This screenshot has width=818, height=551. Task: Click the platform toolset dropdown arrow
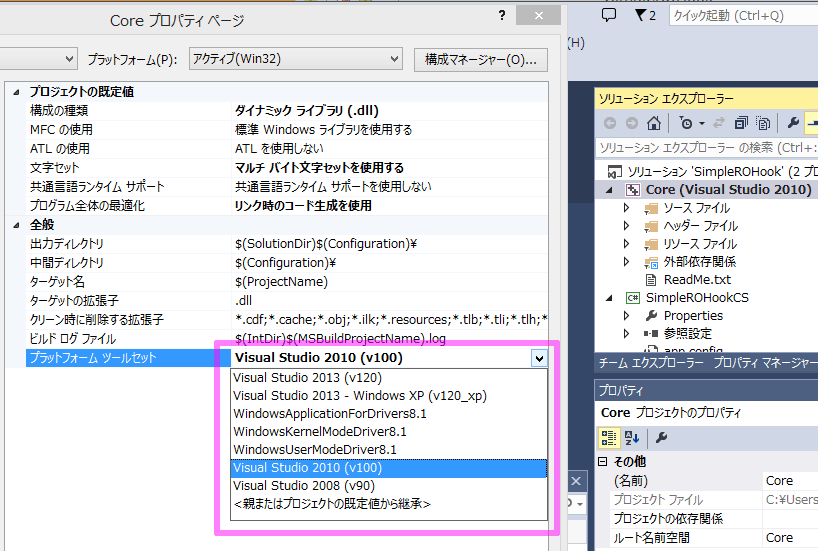tap(539, 358)
